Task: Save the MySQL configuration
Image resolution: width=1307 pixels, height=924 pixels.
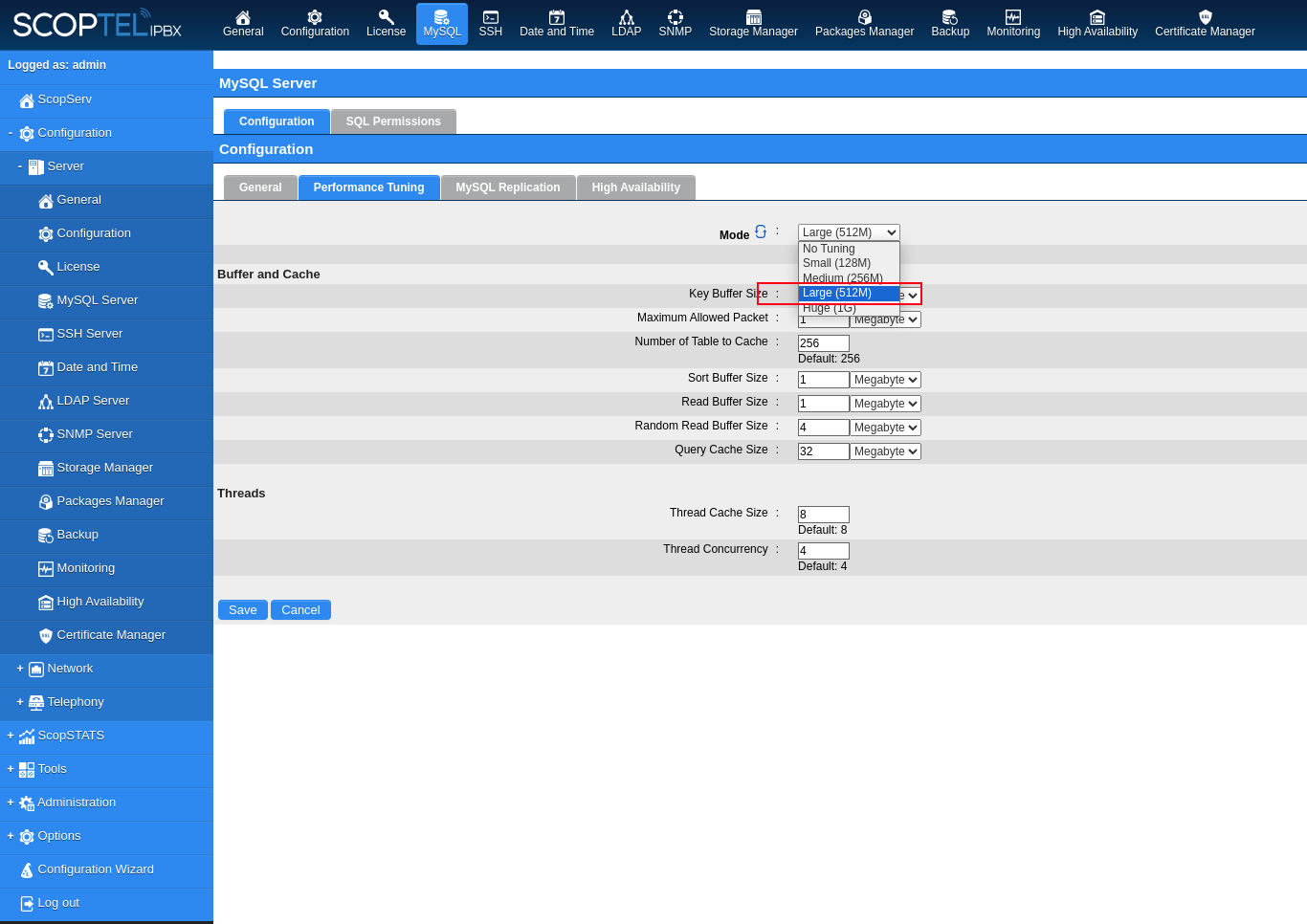Action: 243,610
